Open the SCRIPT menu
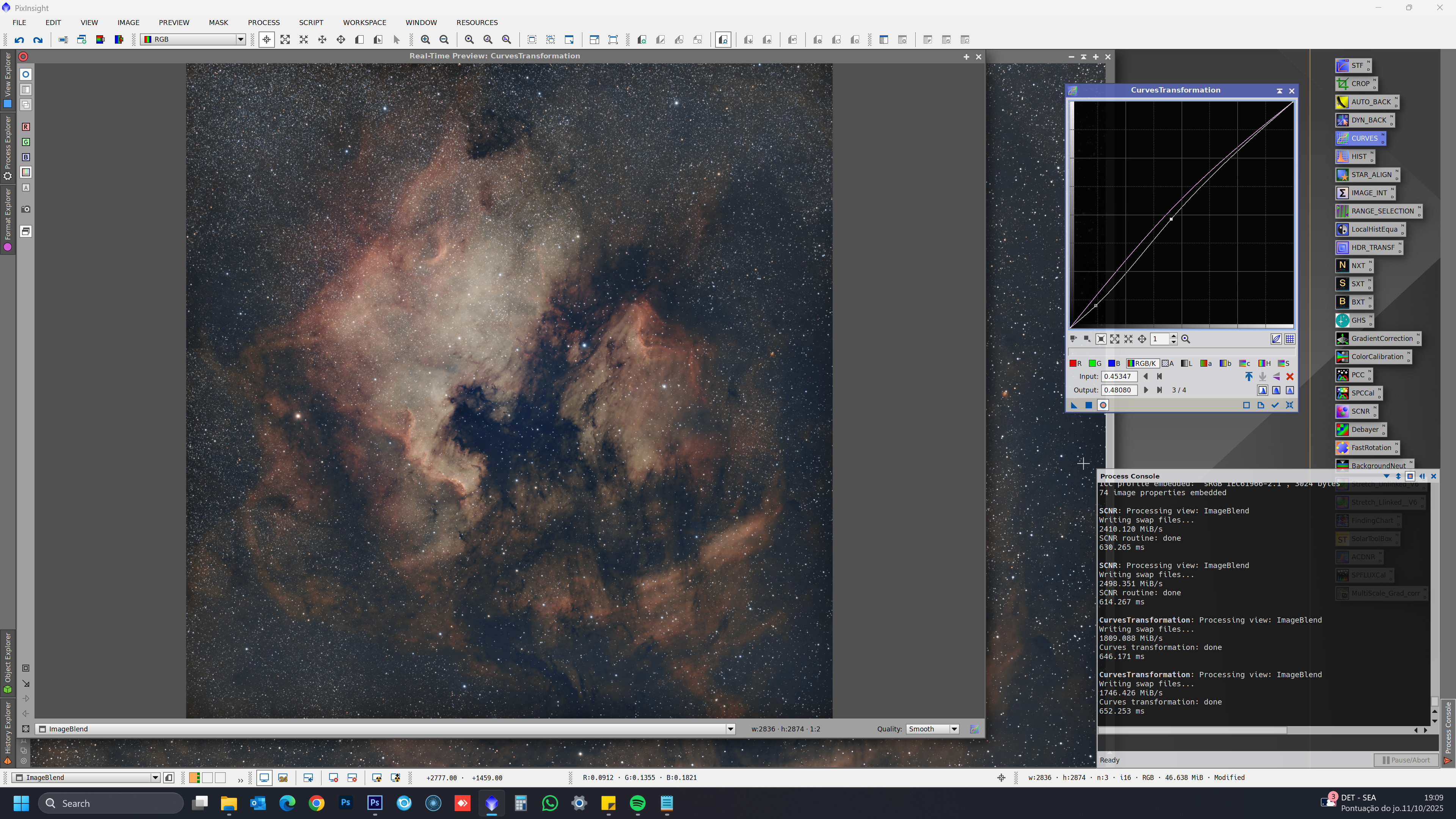Screen dimensions: 1456x819 [x=311, y=23]
